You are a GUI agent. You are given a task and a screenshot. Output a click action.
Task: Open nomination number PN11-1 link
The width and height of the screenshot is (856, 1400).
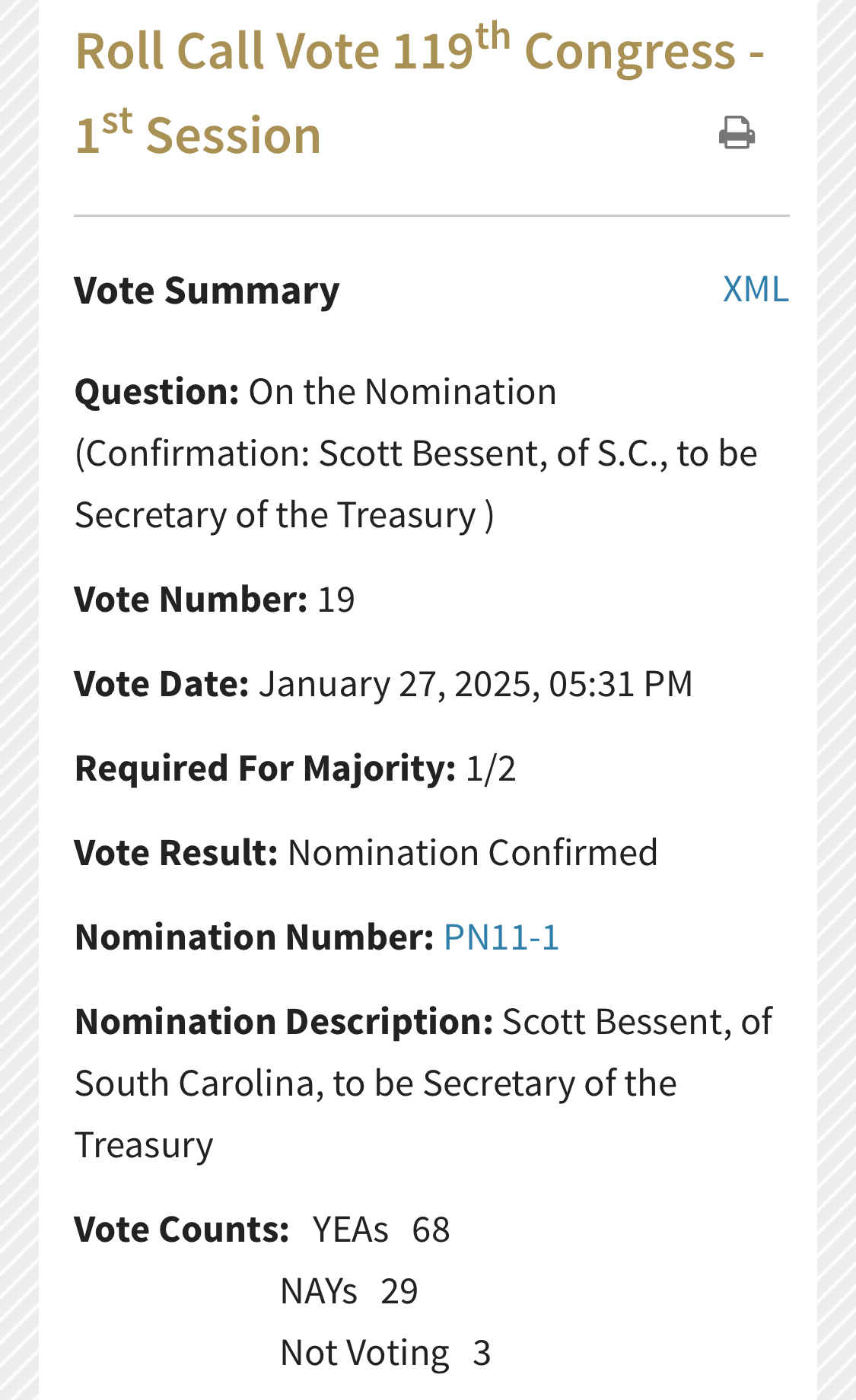click(501, 937)
